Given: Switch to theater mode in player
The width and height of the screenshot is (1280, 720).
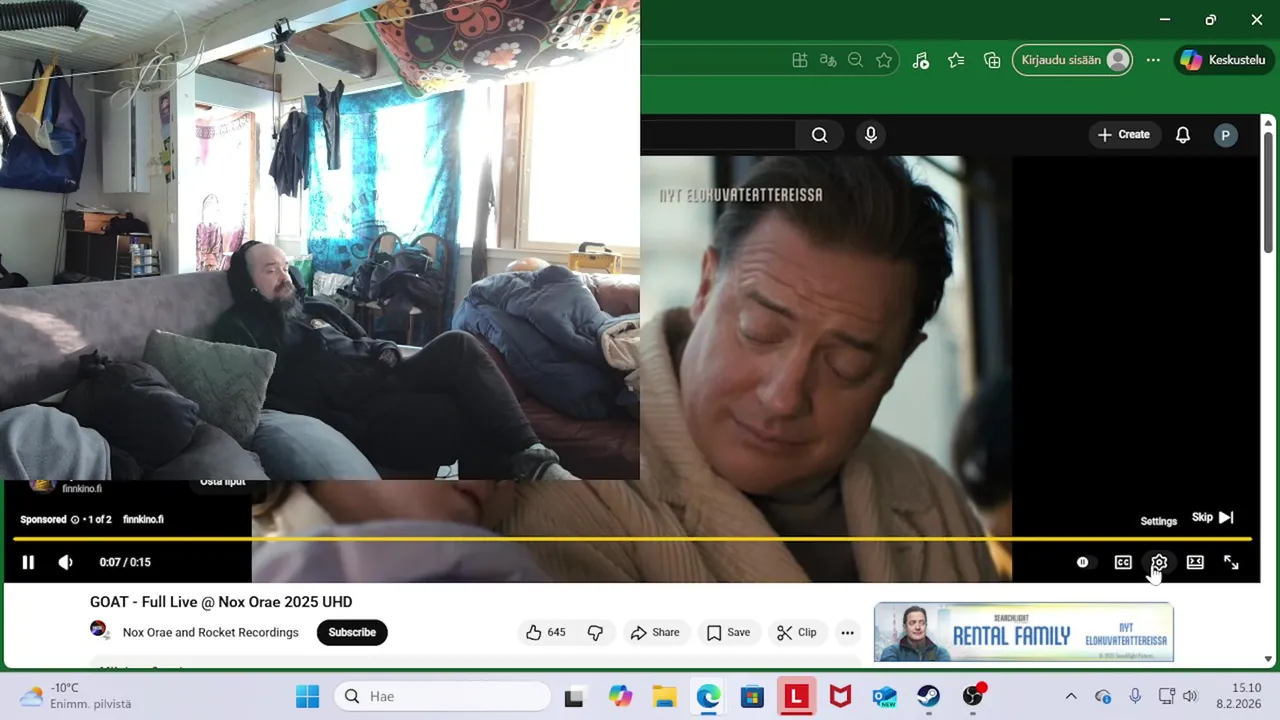Looking at the screenshot, I should (x=1195, y=563).
